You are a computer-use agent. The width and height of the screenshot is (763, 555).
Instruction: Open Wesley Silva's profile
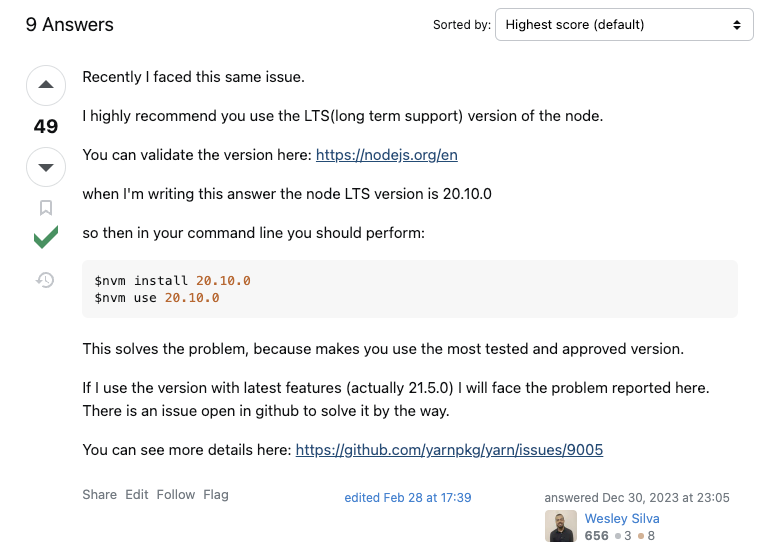(622, 519)
